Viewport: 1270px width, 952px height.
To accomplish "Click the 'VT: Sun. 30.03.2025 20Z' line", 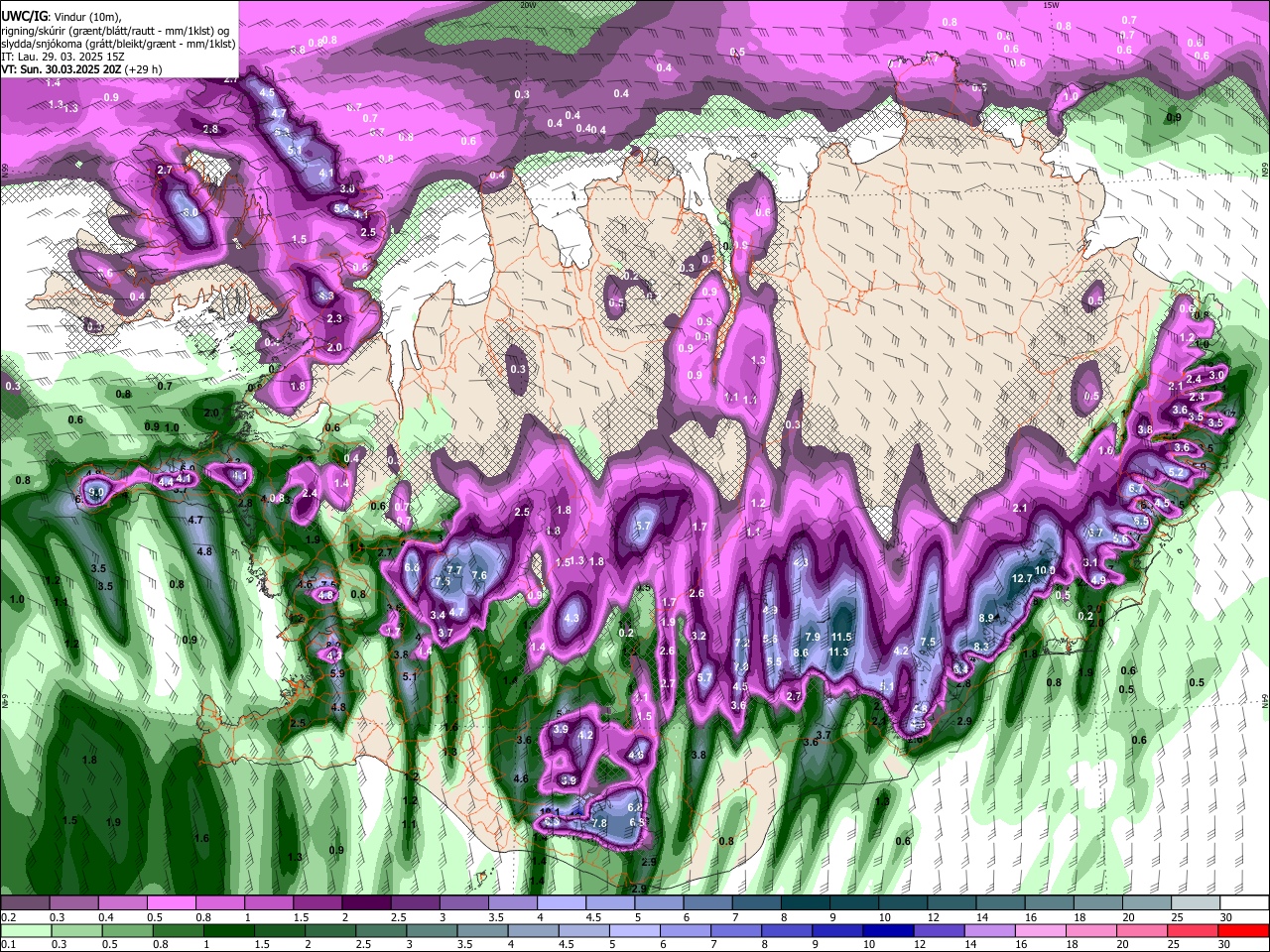I will 82,69.
